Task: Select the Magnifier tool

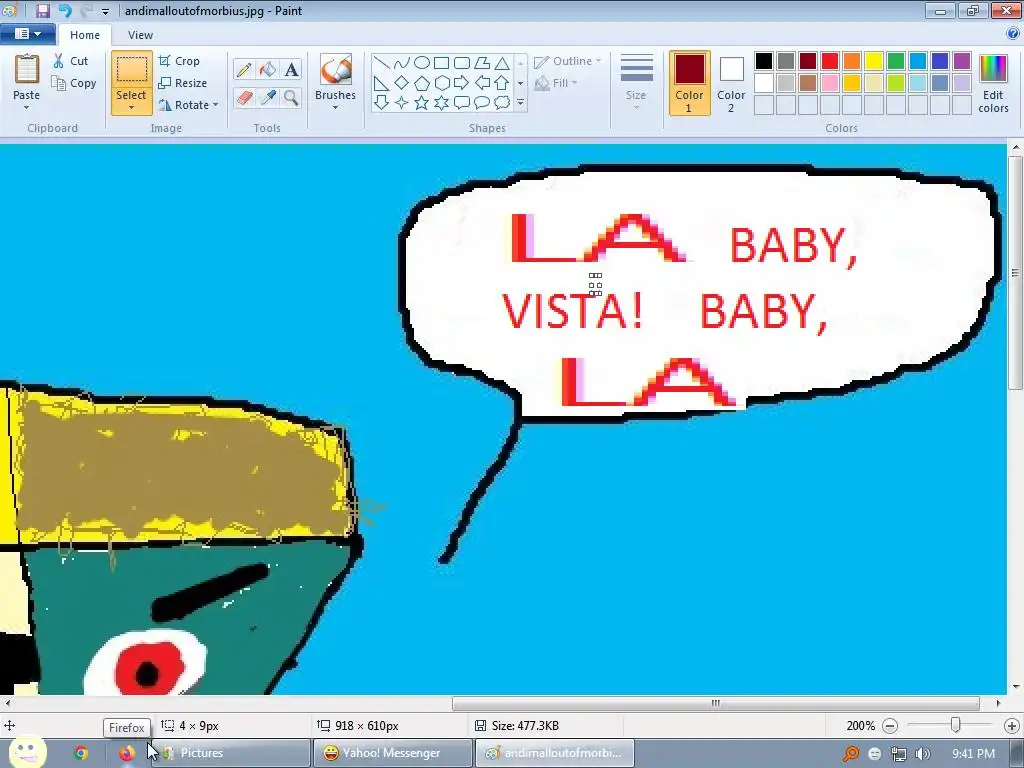Action: click(291, 98)
